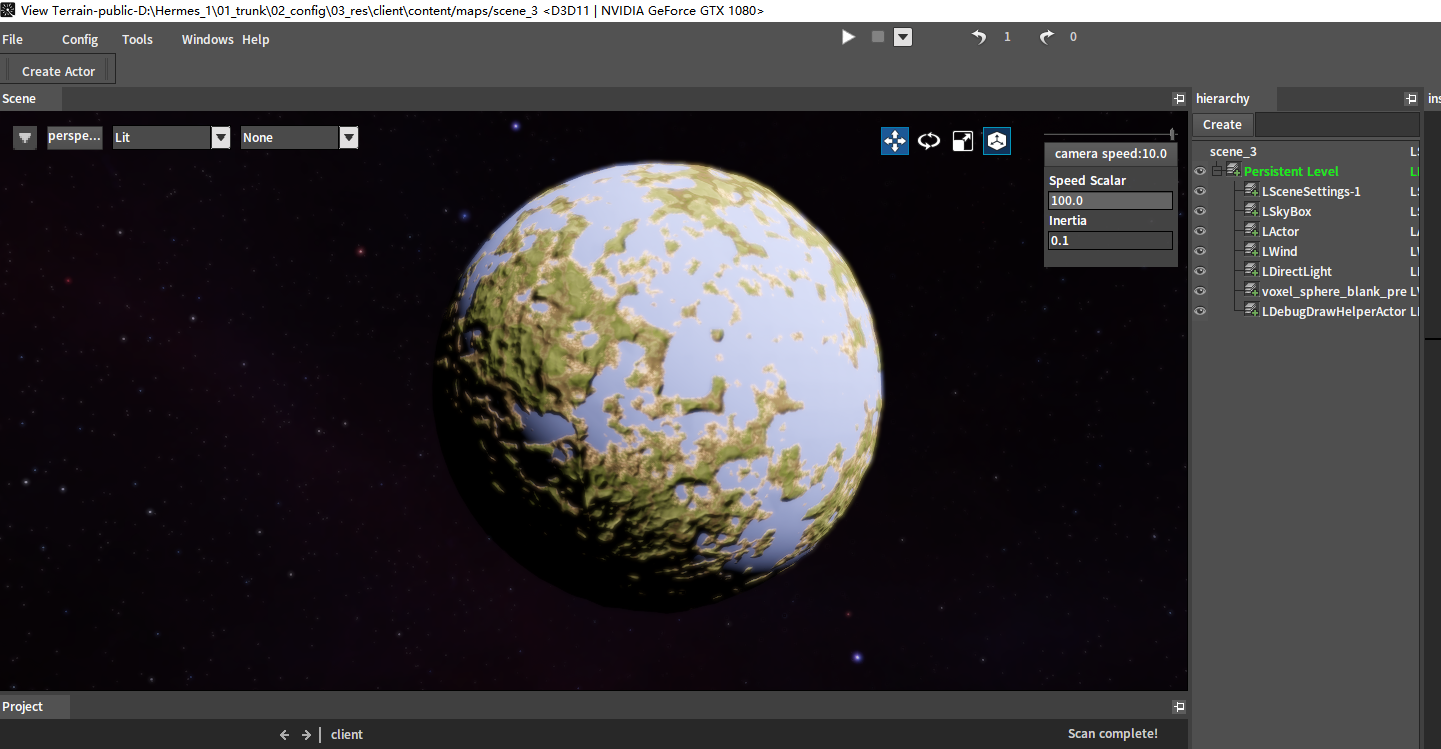Click the Speed Scalar input field
Viewport: 1441px width, 749px height.
tap(1109, 201)
